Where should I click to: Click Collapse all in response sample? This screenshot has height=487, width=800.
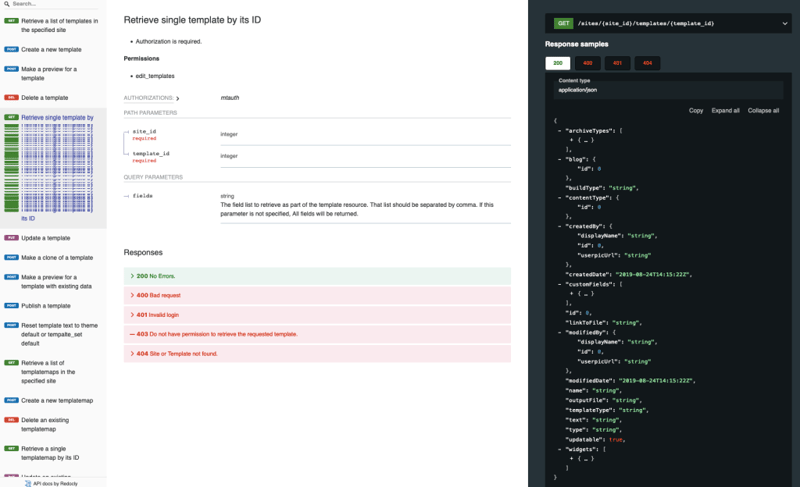(763, 110)
